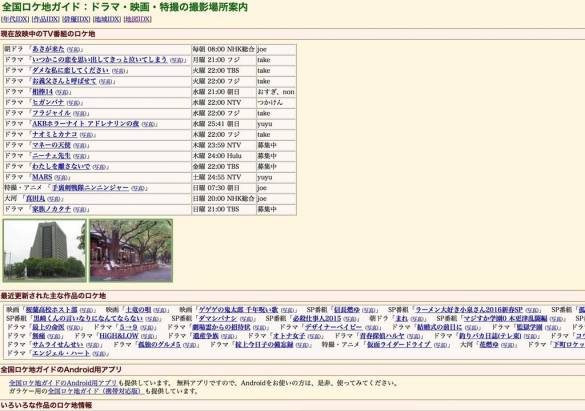
Task: Open the MARS drama link
Action: coord(42,177)
